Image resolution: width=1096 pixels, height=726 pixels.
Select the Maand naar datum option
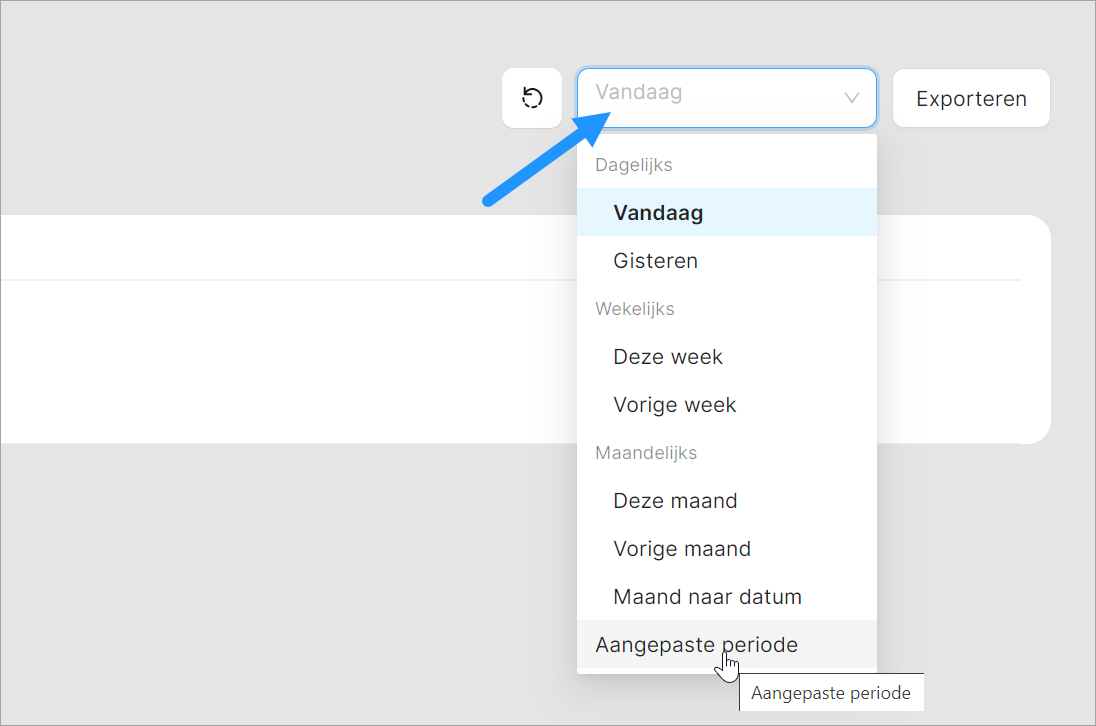pyautogui.click(x=708, y=597)
